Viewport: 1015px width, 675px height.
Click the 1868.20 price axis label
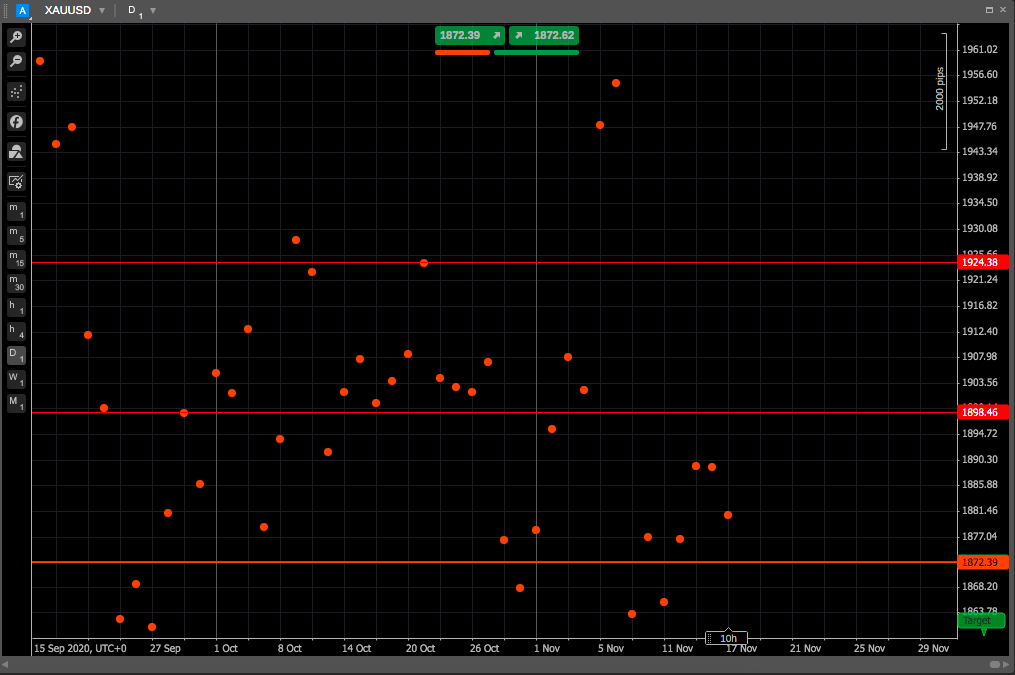tap(979, 586)
